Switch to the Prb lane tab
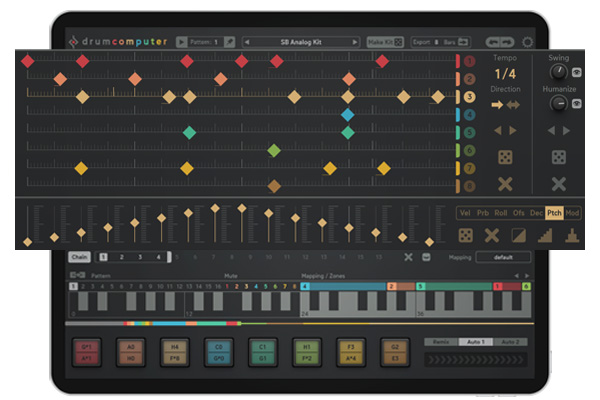The height and width of the screenshot is (400, 600). tap(483, 213)
